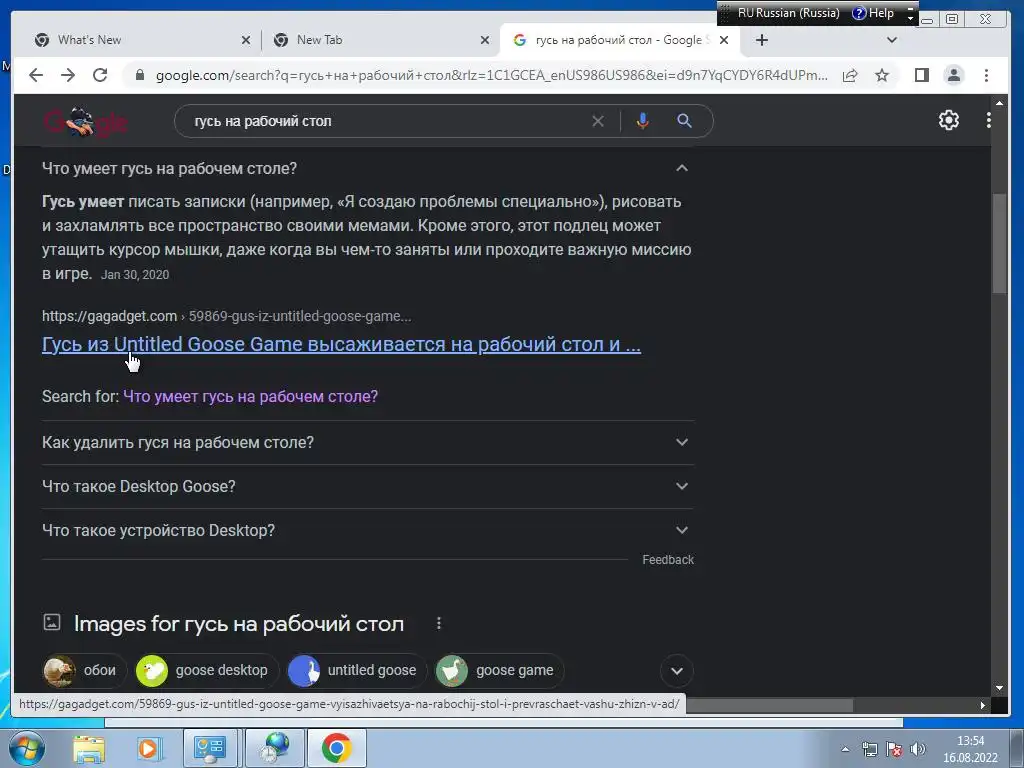
Task: Click the browser forward arrow
Action: click(x=68, y=75)
